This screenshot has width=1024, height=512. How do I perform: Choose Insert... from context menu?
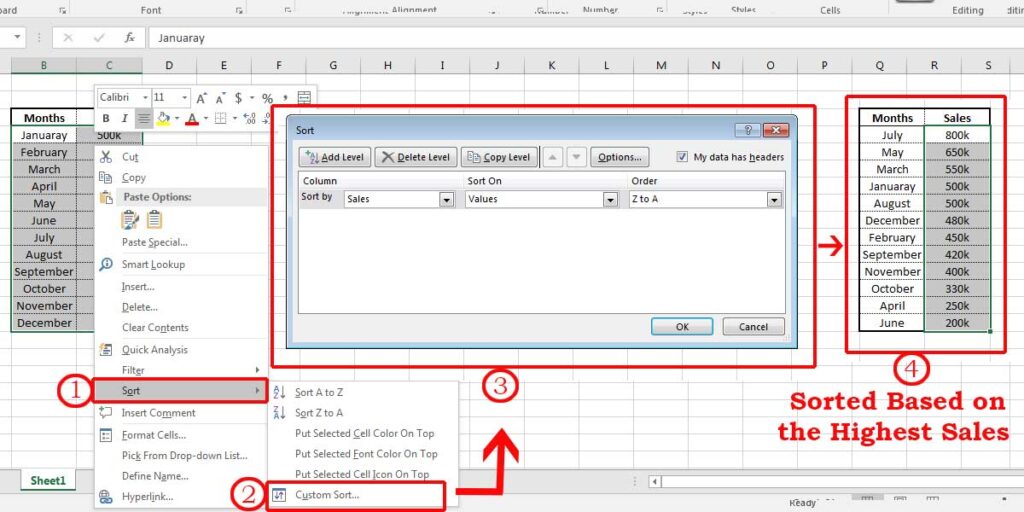138,287
